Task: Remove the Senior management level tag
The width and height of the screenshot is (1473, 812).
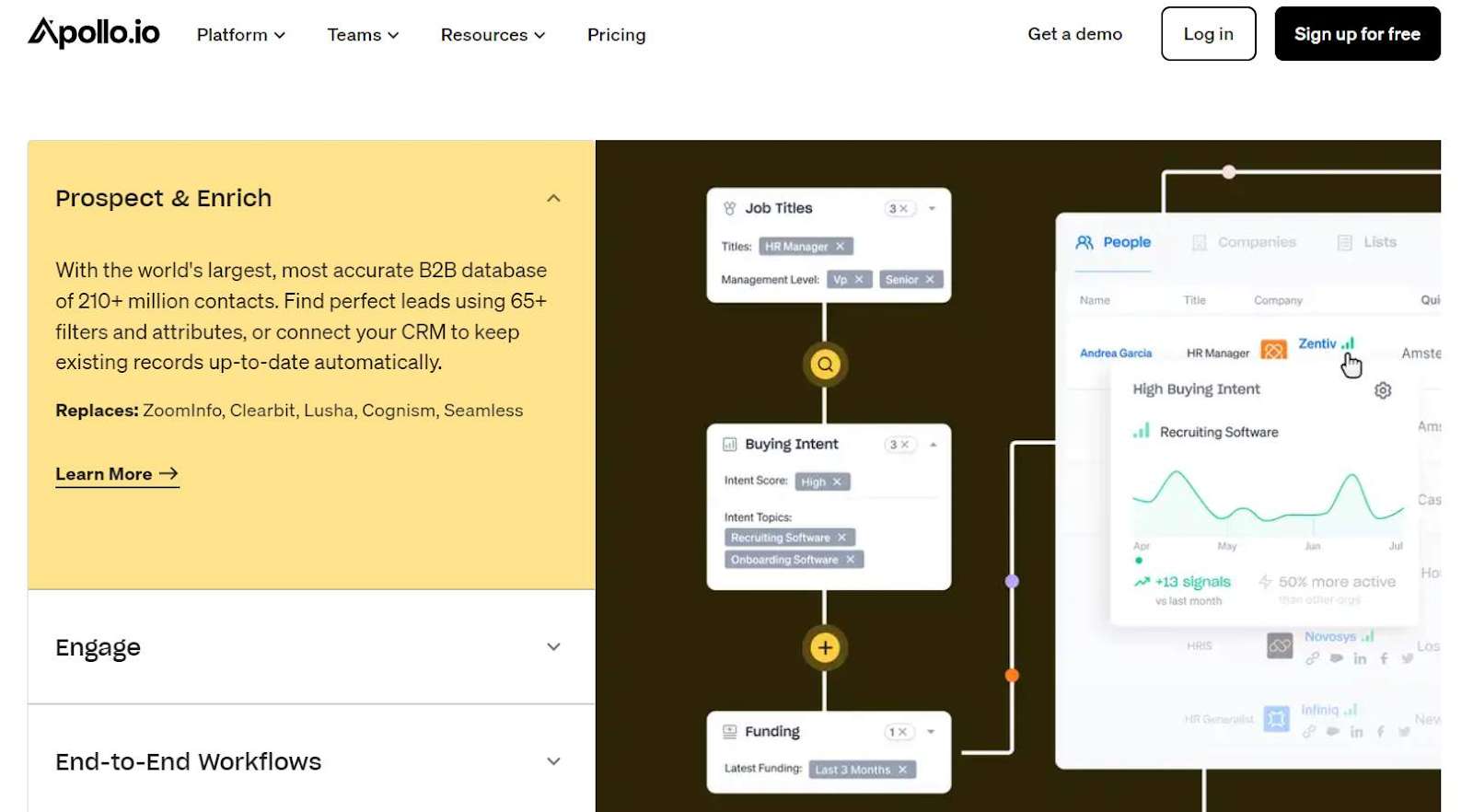Action: [x=930, y=280]
